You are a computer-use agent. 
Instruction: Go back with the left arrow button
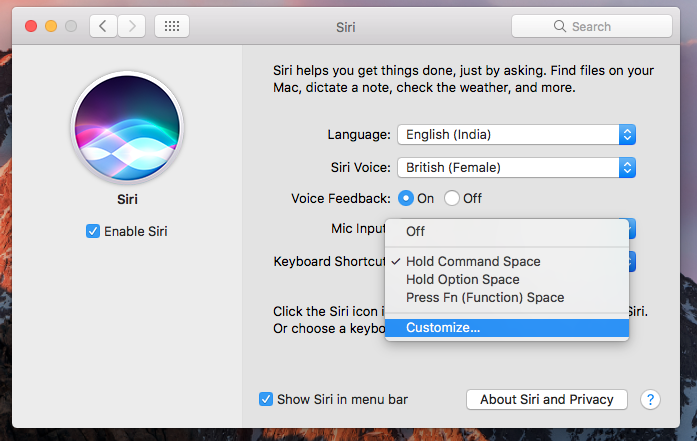pos(103,26)
